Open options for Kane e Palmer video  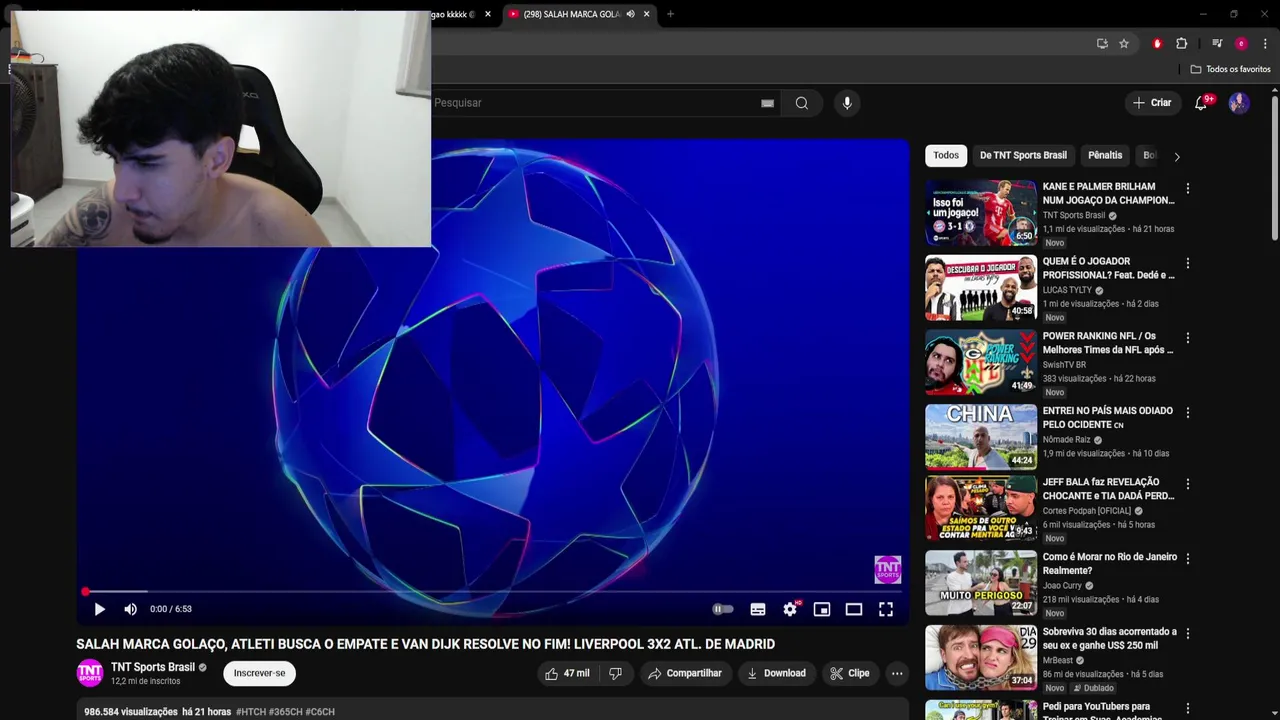tap(1188, 188)
